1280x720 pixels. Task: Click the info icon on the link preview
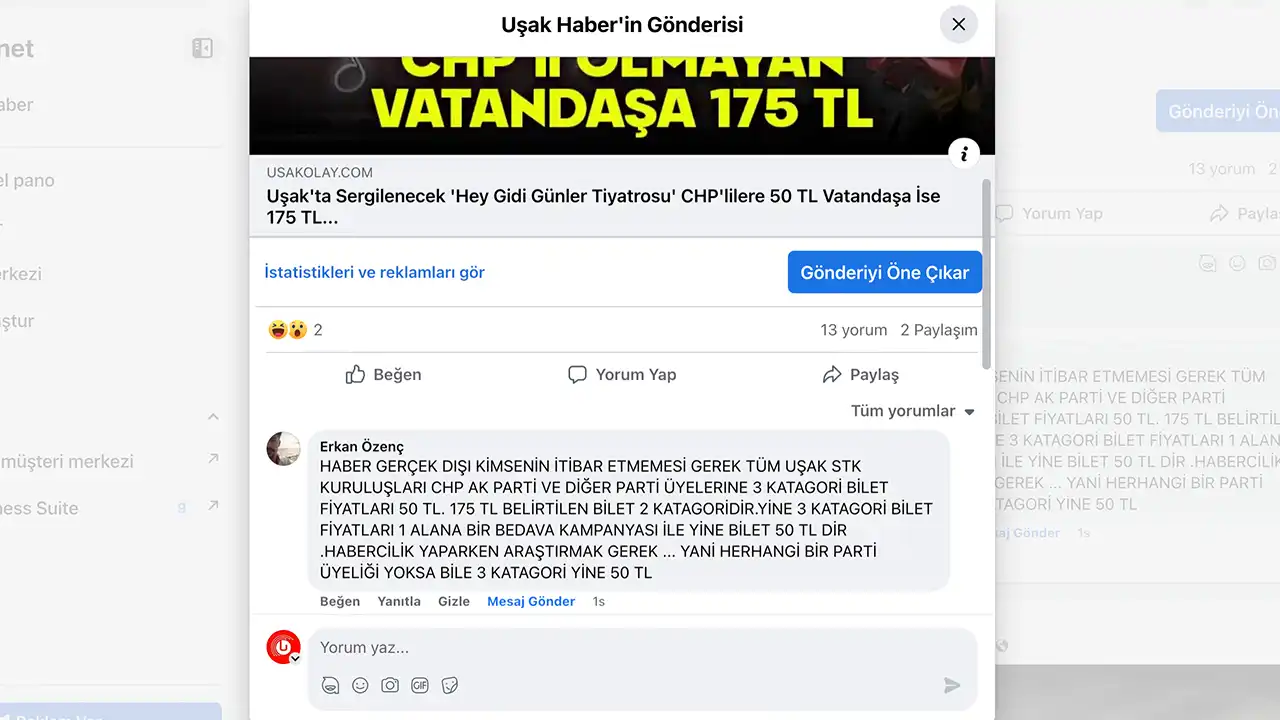tap(964, 153)
